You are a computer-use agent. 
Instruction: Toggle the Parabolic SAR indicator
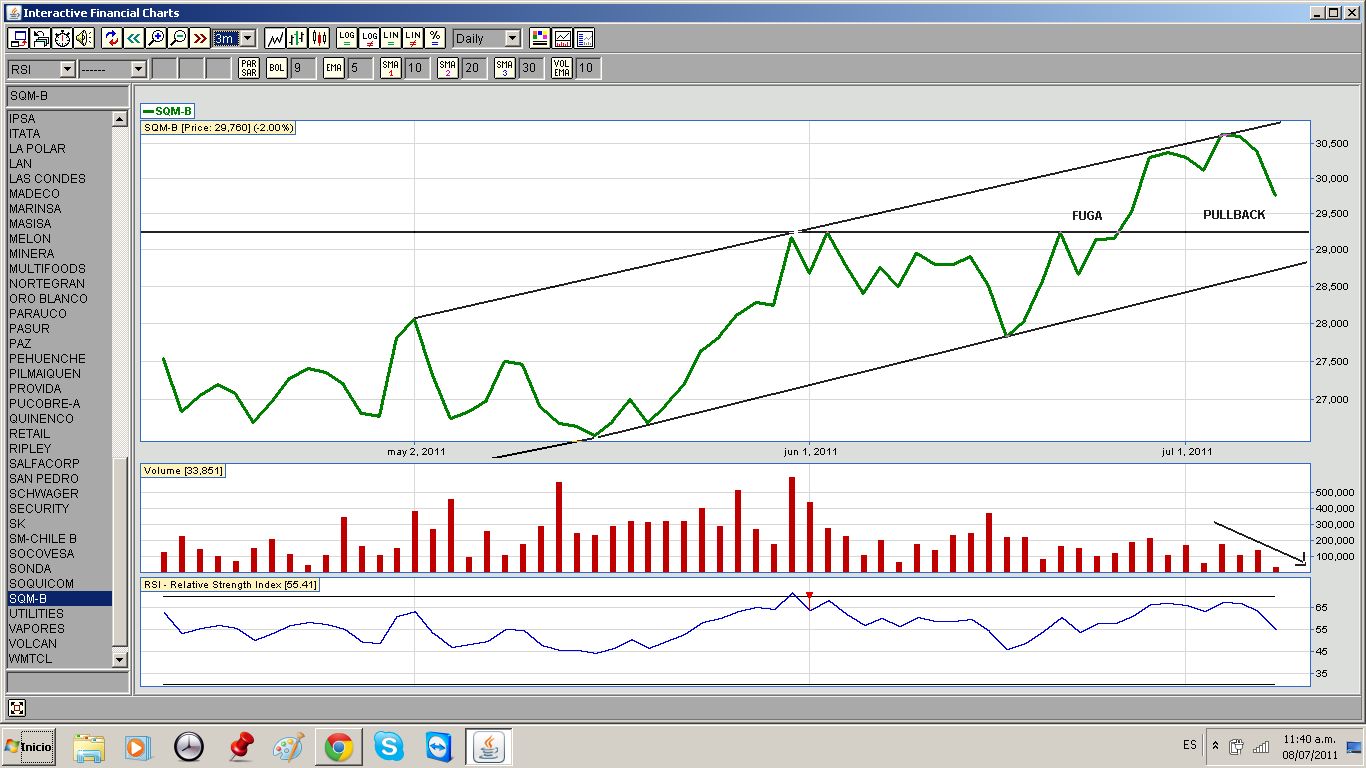[x=249, y=68]
